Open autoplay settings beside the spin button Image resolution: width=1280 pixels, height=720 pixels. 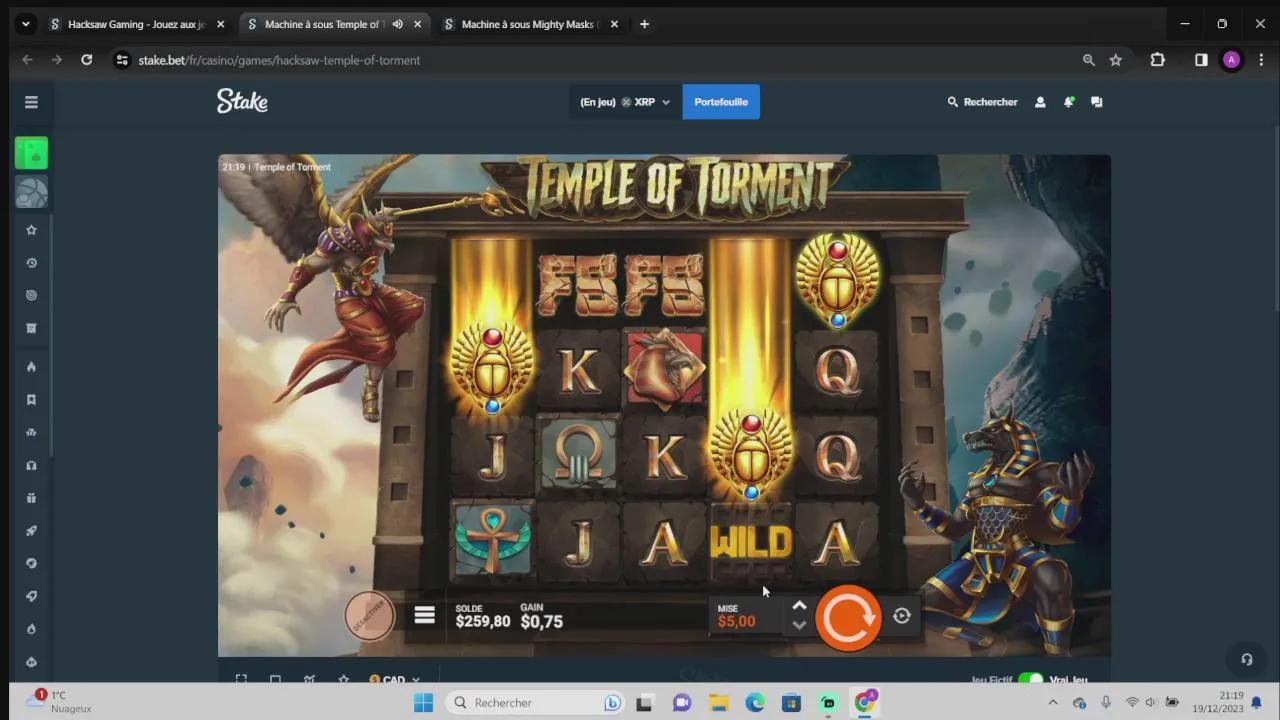click(902, 616)
